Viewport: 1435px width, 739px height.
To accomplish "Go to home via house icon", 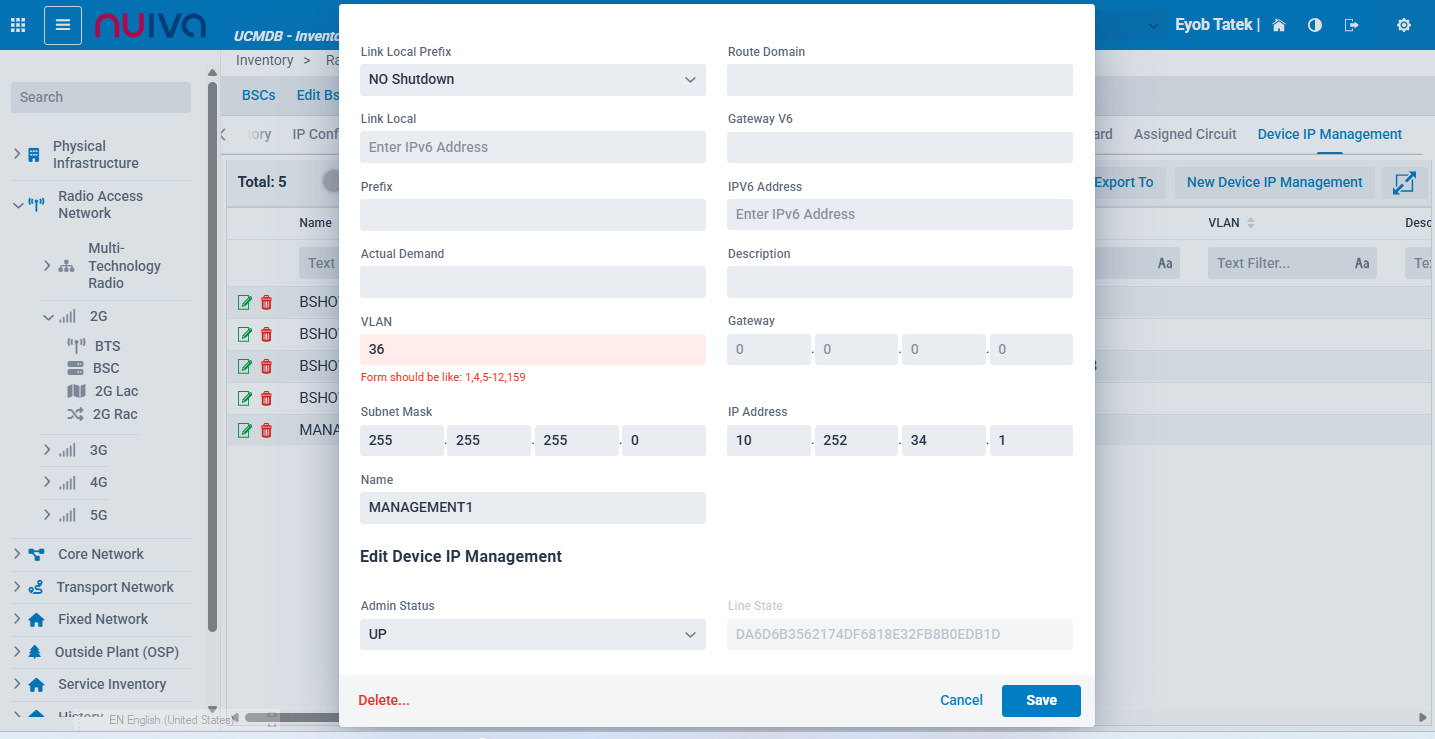I will [x=1278, y=25].
